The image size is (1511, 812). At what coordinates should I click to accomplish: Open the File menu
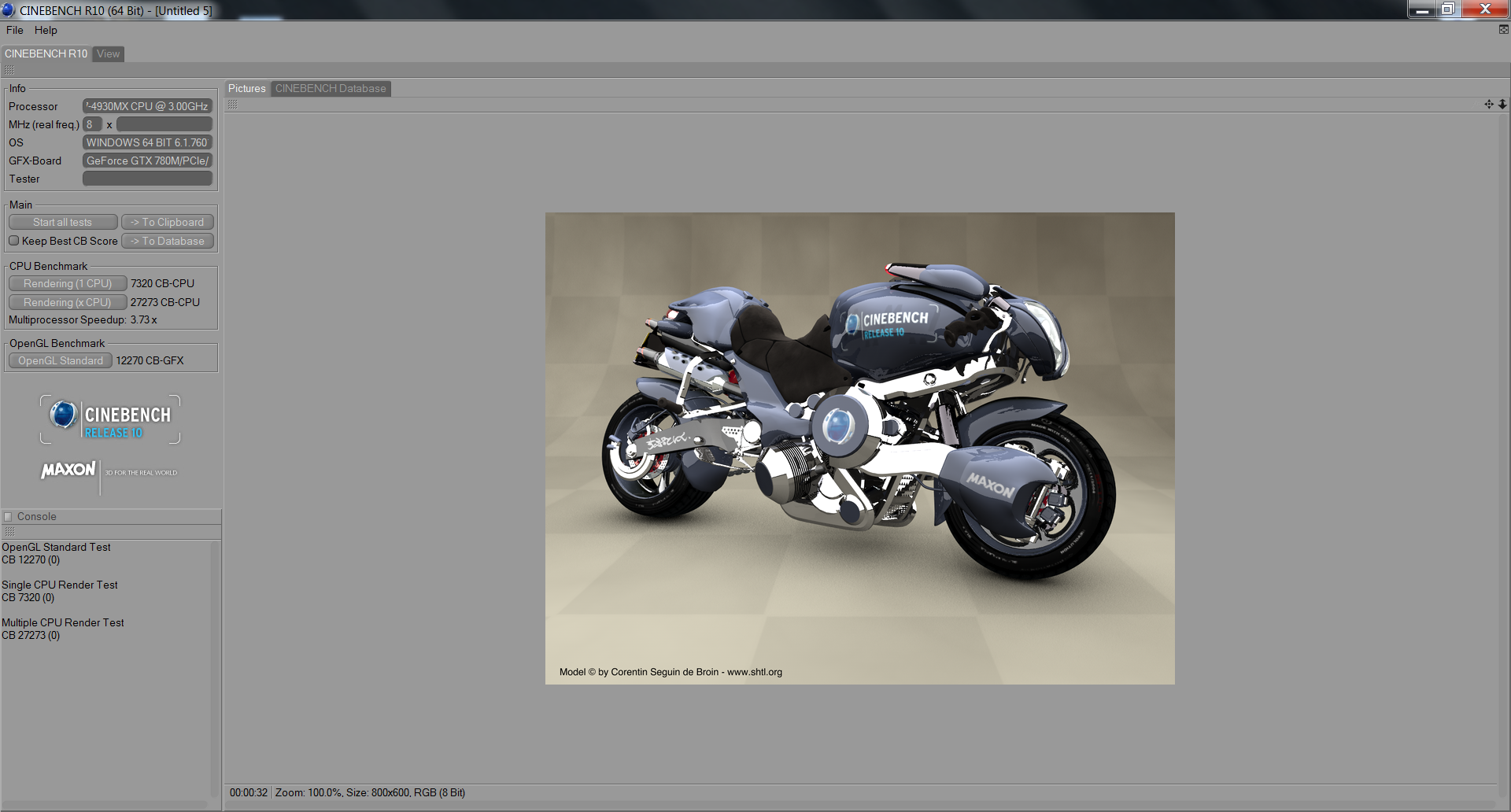(x=15, y=30)
